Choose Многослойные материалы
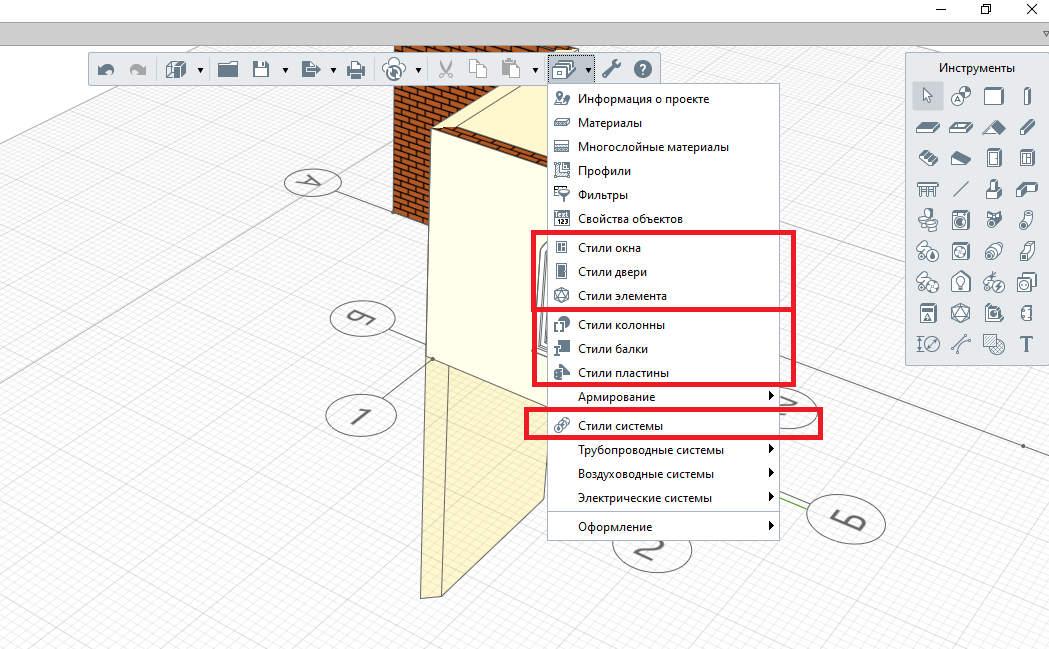1049x649 pixels. coord(664,147)
